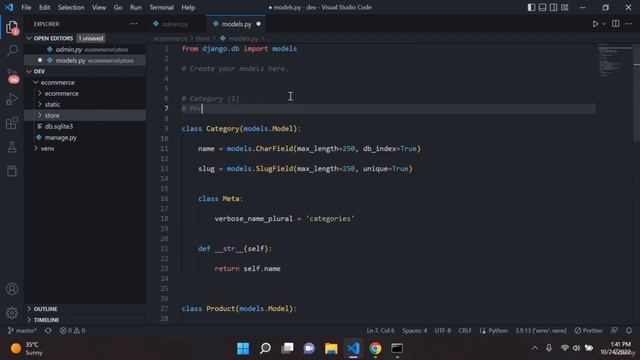Change encoding via UTF-8

pos(443,331)
